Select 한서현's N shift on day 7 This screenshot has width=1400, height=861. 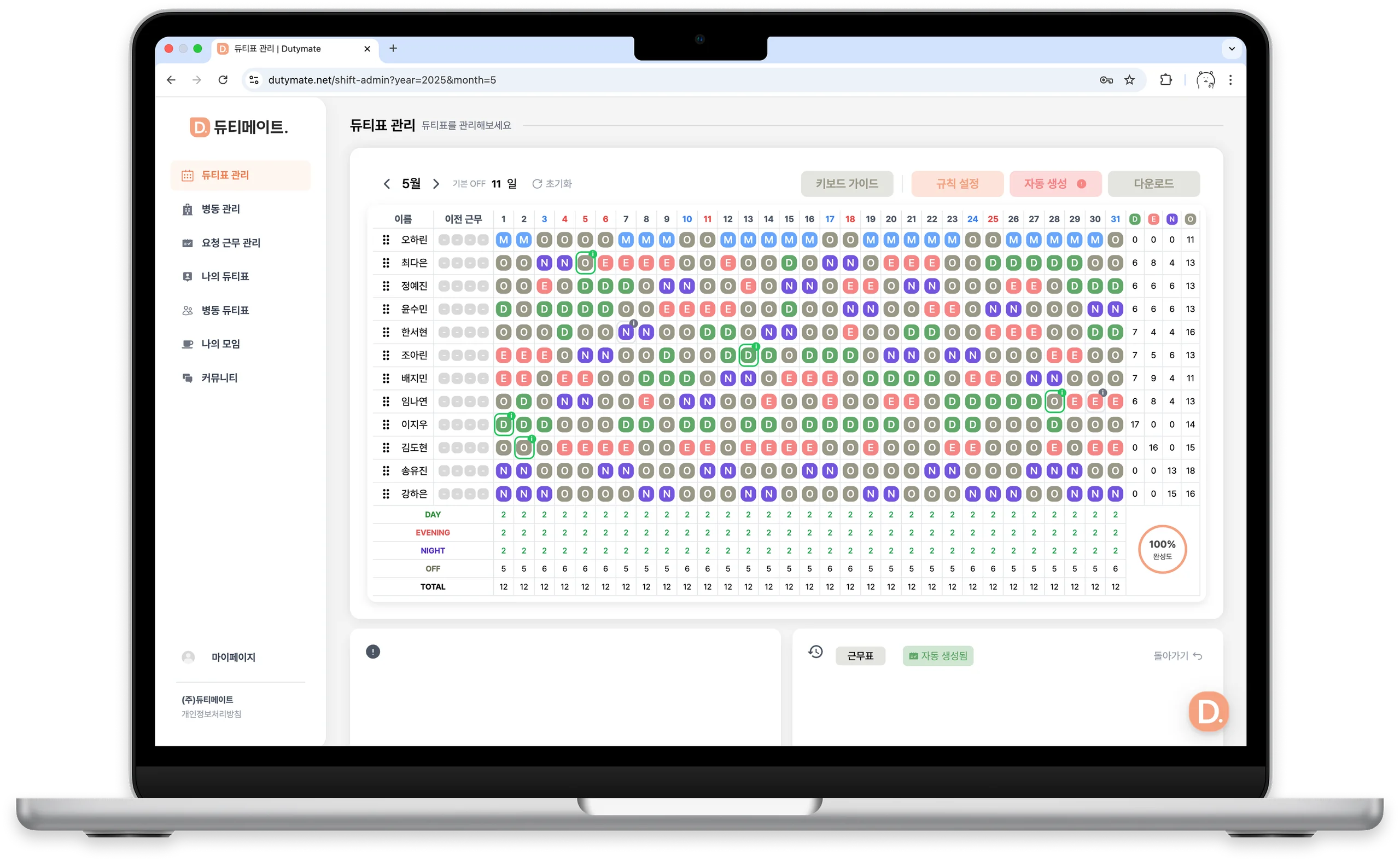pos(626,332)
